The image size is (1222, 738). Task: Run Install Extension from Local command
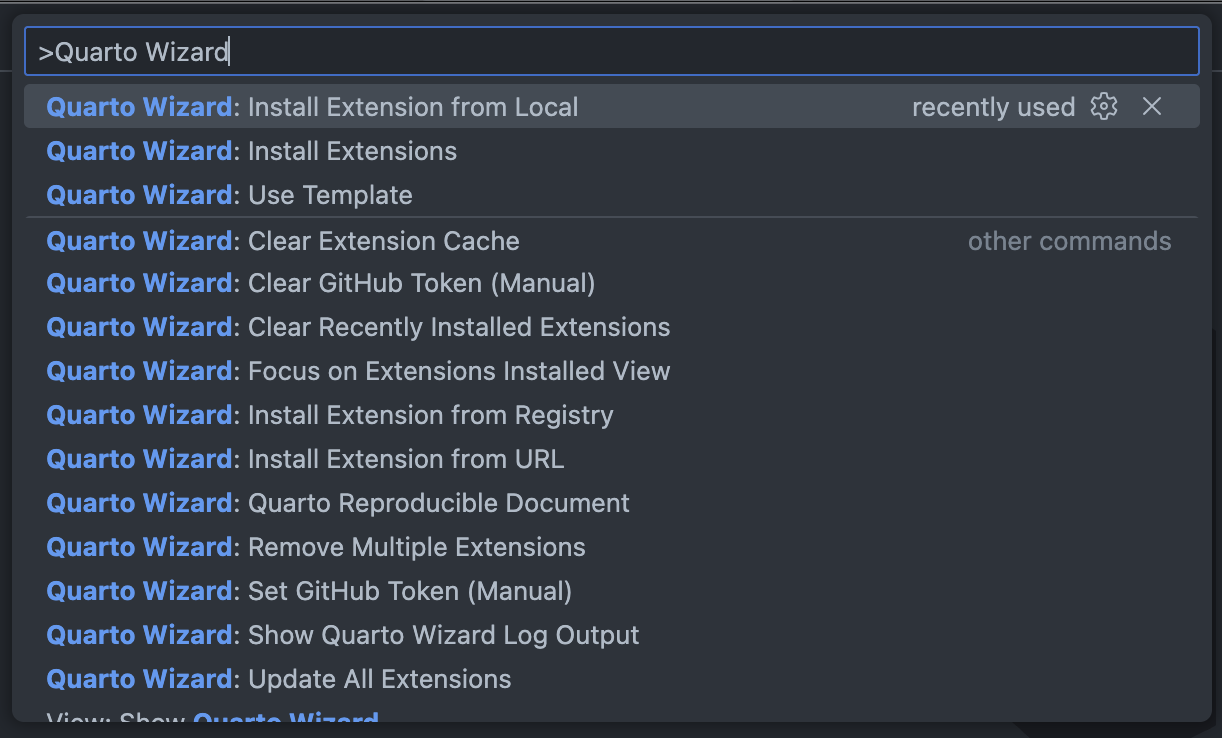click(312, 107)
